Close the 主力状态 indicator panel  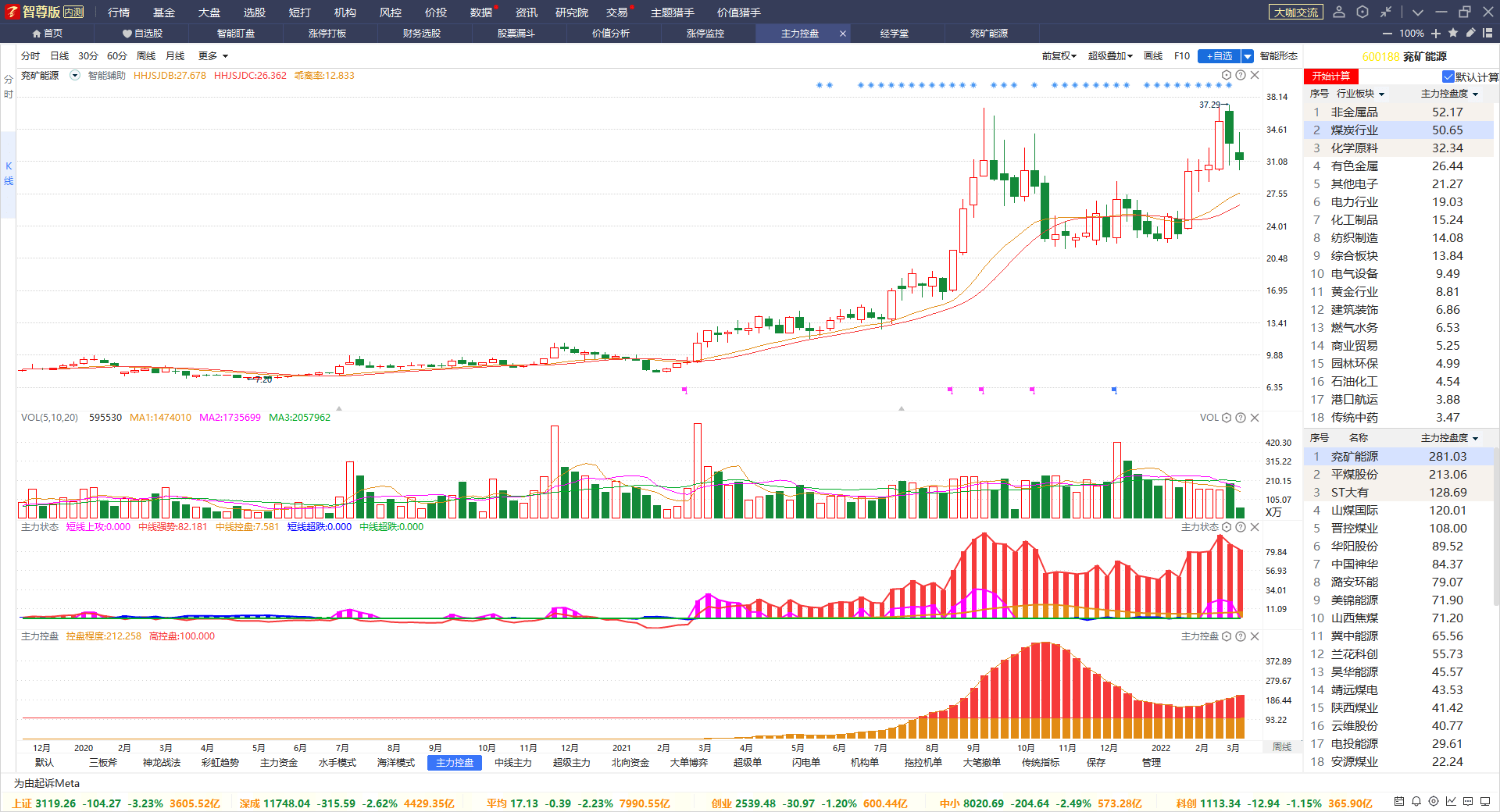pyautogui.click(x=1255, y=527)
